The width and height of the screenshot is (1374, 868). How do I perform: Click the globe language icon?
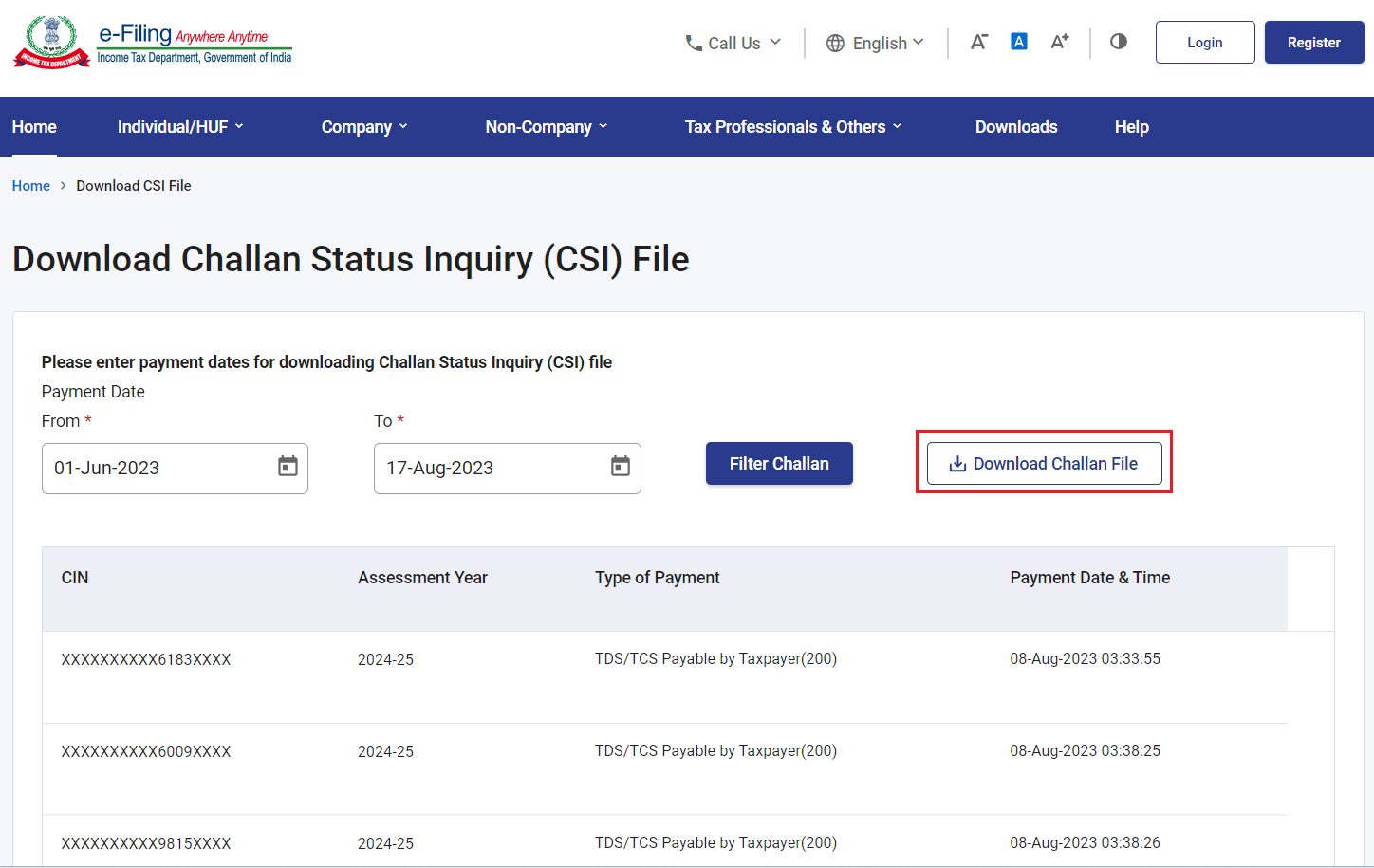click(x=835, y=44)
